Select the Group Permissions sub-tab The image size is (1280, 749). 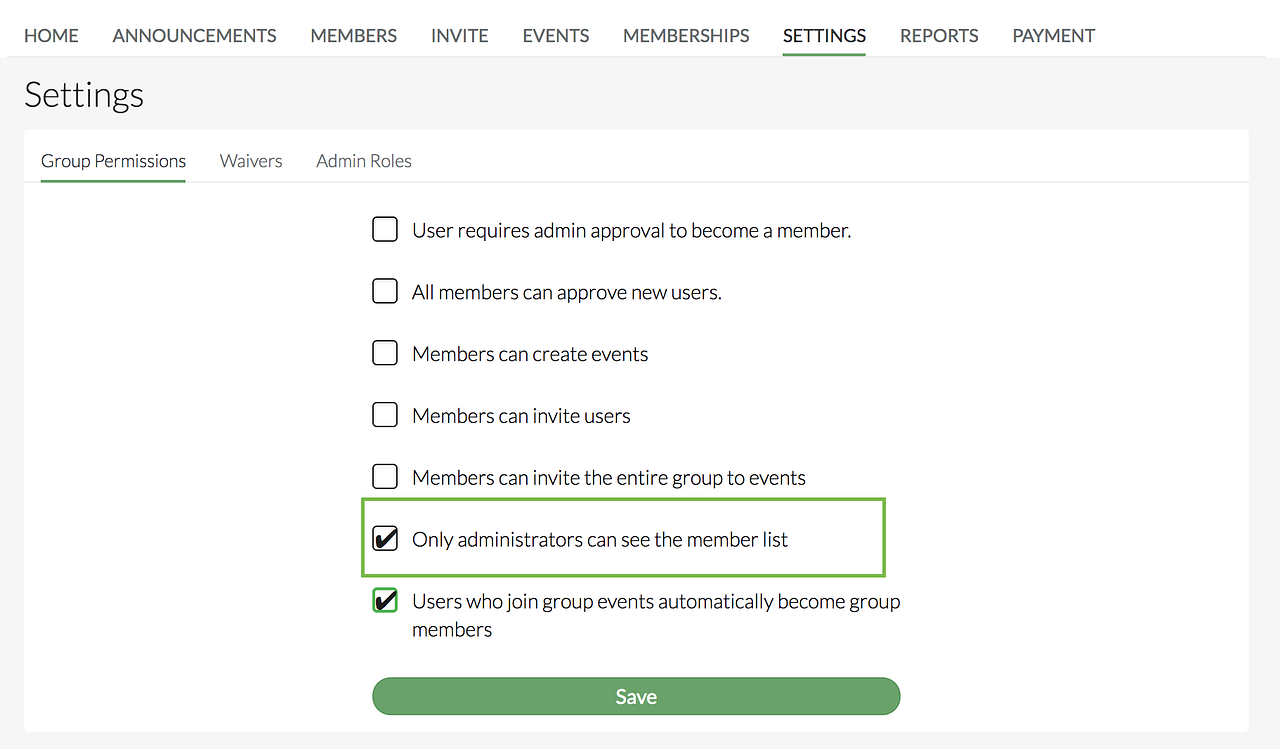(x=113, y=161)
